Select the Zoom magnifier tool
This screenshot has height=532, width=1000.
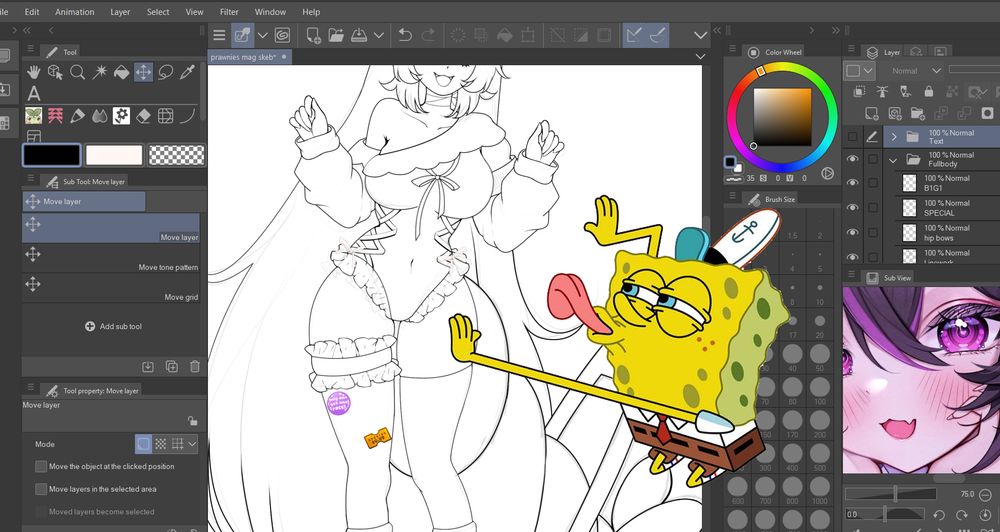[x=77, y=72]
